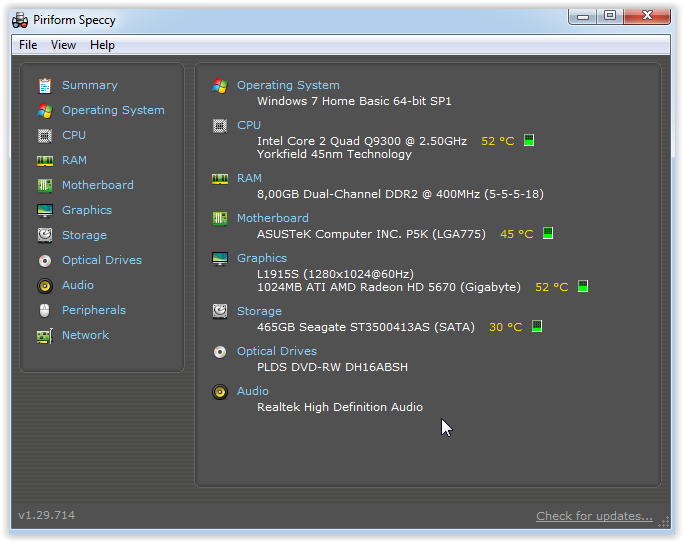Screen dimensions: 683x542
Task: Click the CPU heading link in summary
Action: click(249, 125)
